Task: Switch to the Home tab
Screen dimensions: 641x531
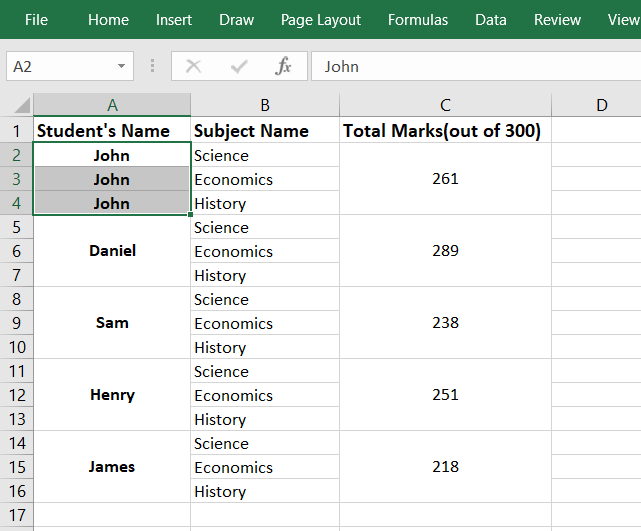Action: (x=108, y=20)
